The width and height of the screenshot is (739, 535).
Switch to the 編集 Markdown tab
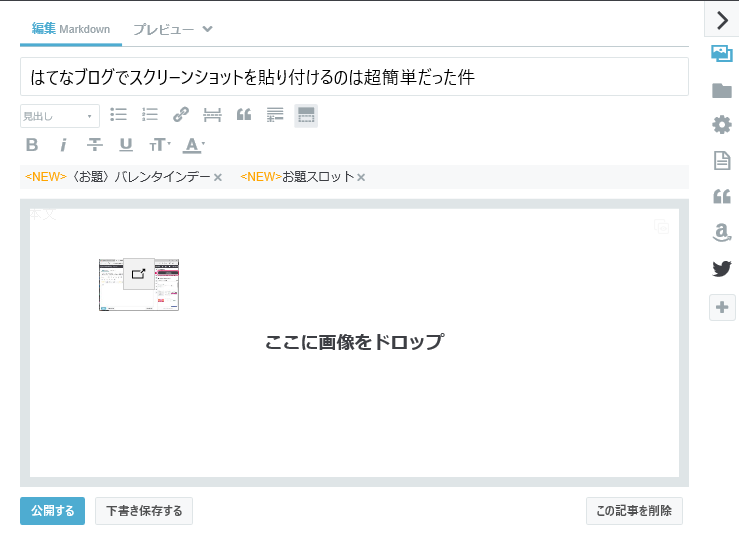click(x=71, y=29)
